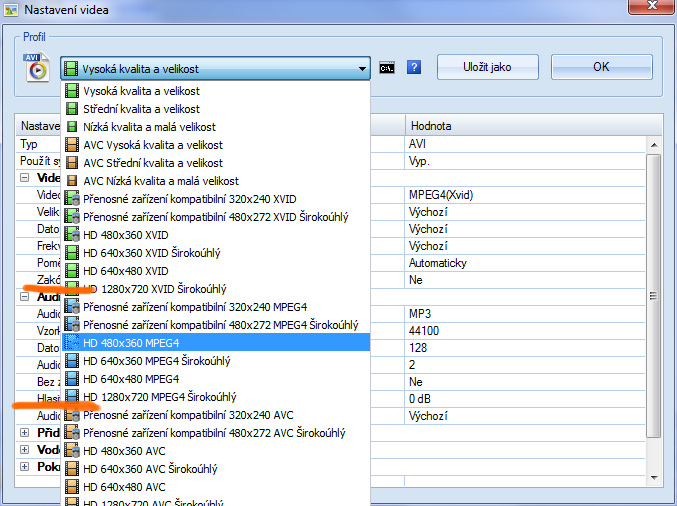Viewport: 677px width, 506px height.
Task: Click the AVI type value
Action: point(525,144)
